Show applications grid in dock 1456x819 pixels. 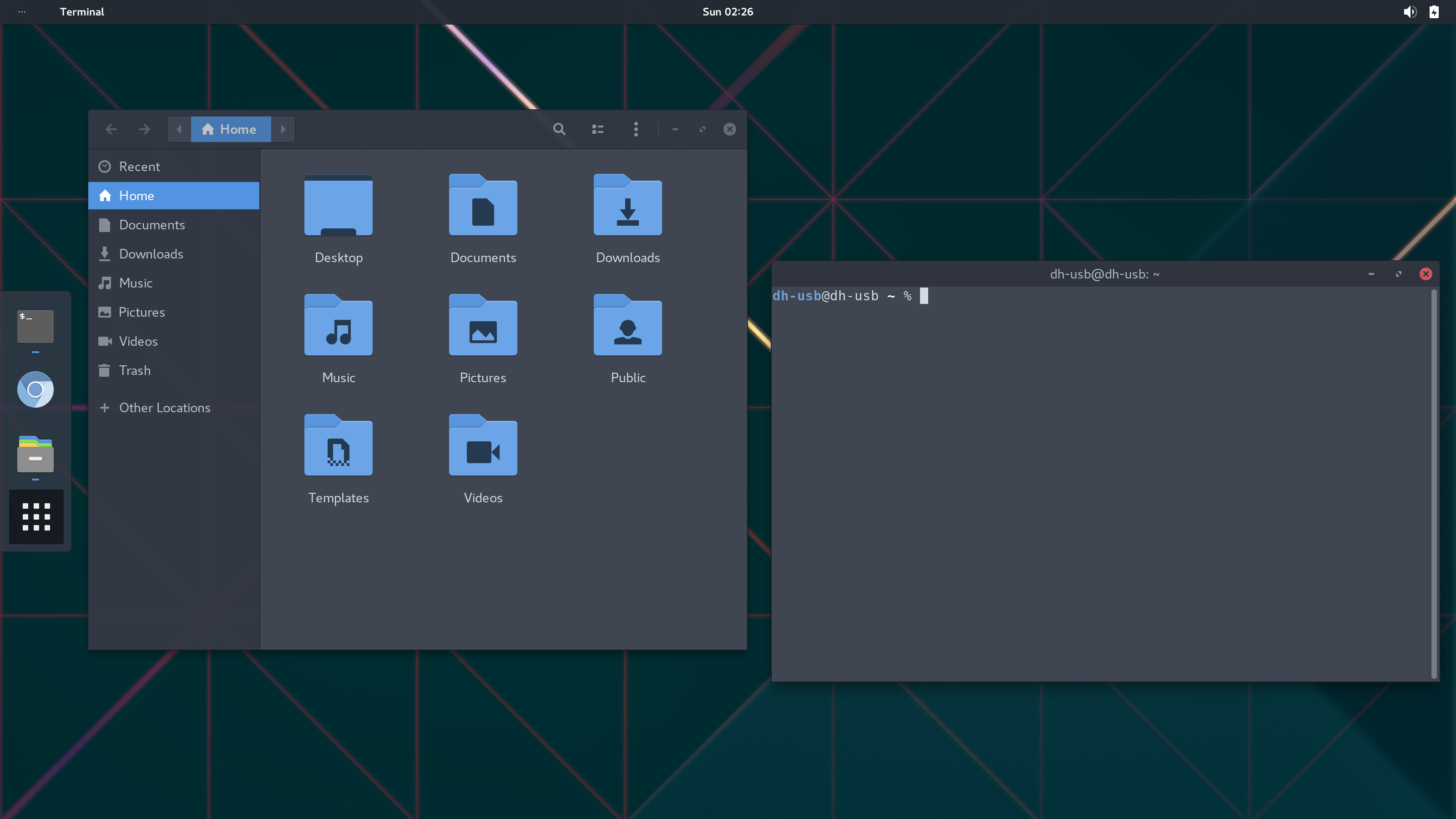(36, 516)
